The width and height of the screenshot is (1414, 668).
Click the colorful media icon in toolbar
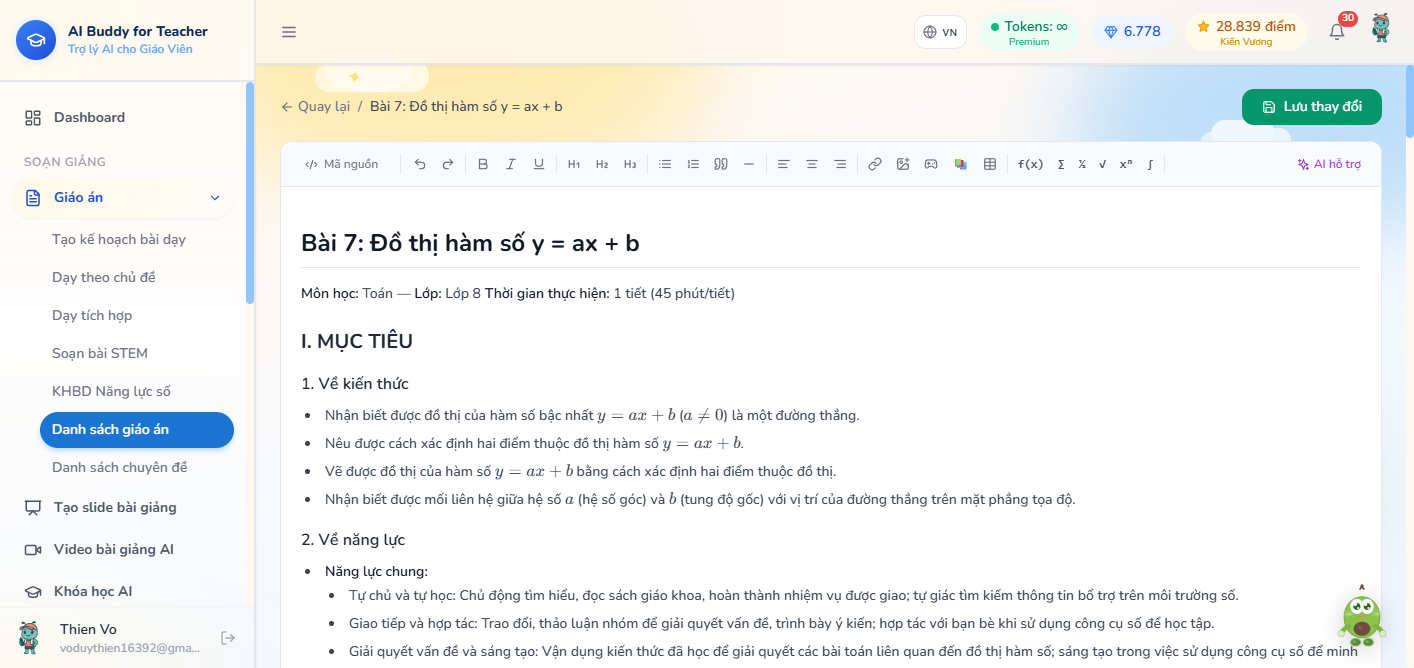[960, 164]
